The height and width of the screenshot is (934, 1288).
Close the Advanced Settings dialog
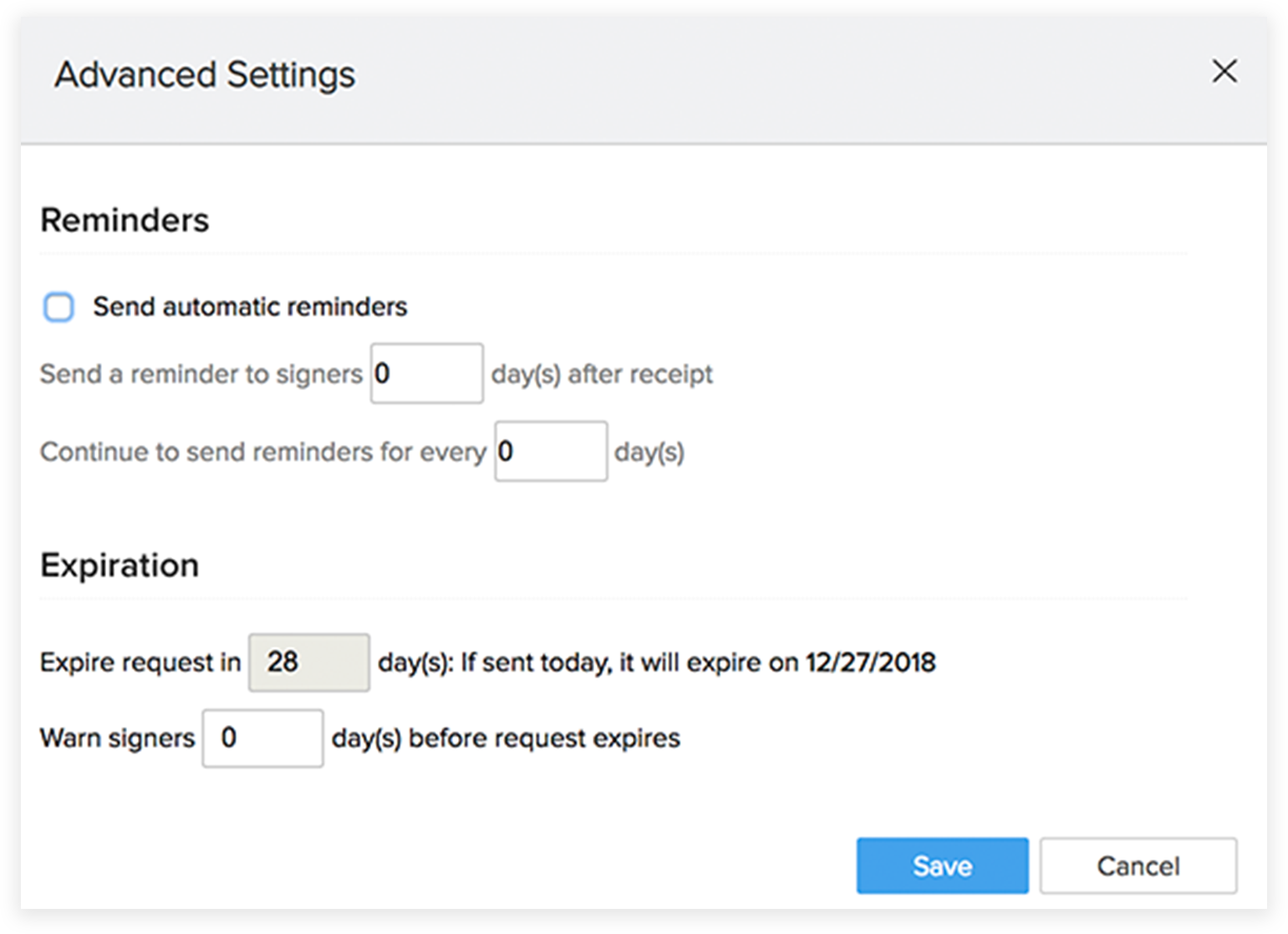pos(1224,72)
